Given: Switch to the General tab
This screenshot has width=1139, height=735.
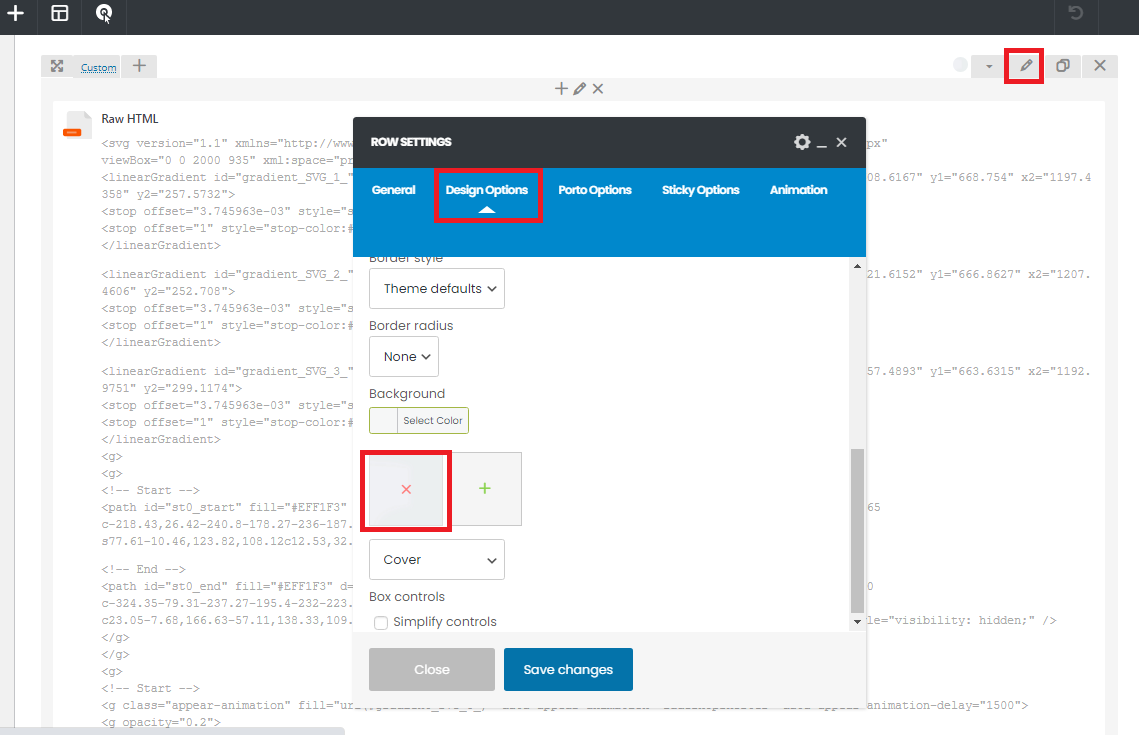Looking at the screenshot, I should click(x=394, y=190).
